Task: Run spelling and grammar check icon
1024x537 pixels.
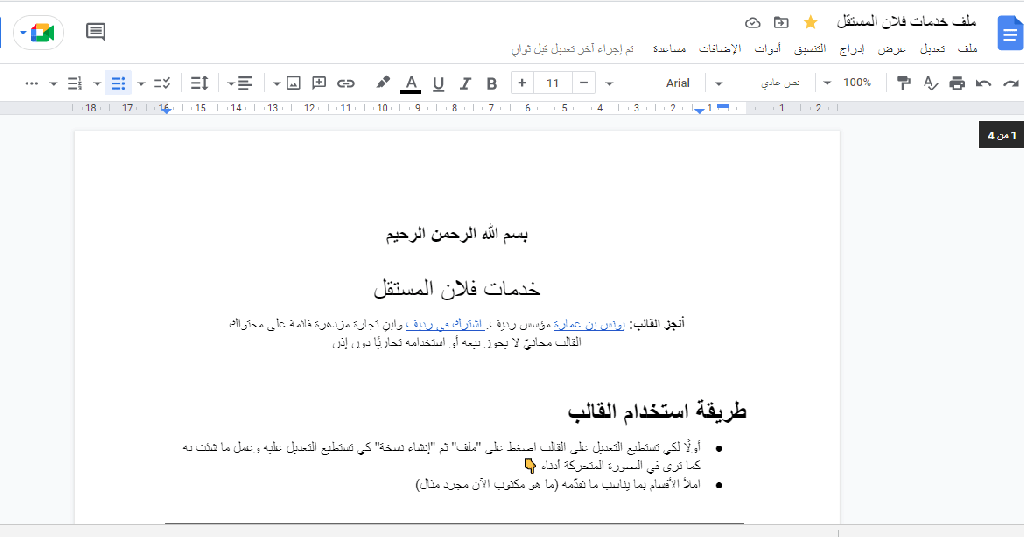Action: 931,83
